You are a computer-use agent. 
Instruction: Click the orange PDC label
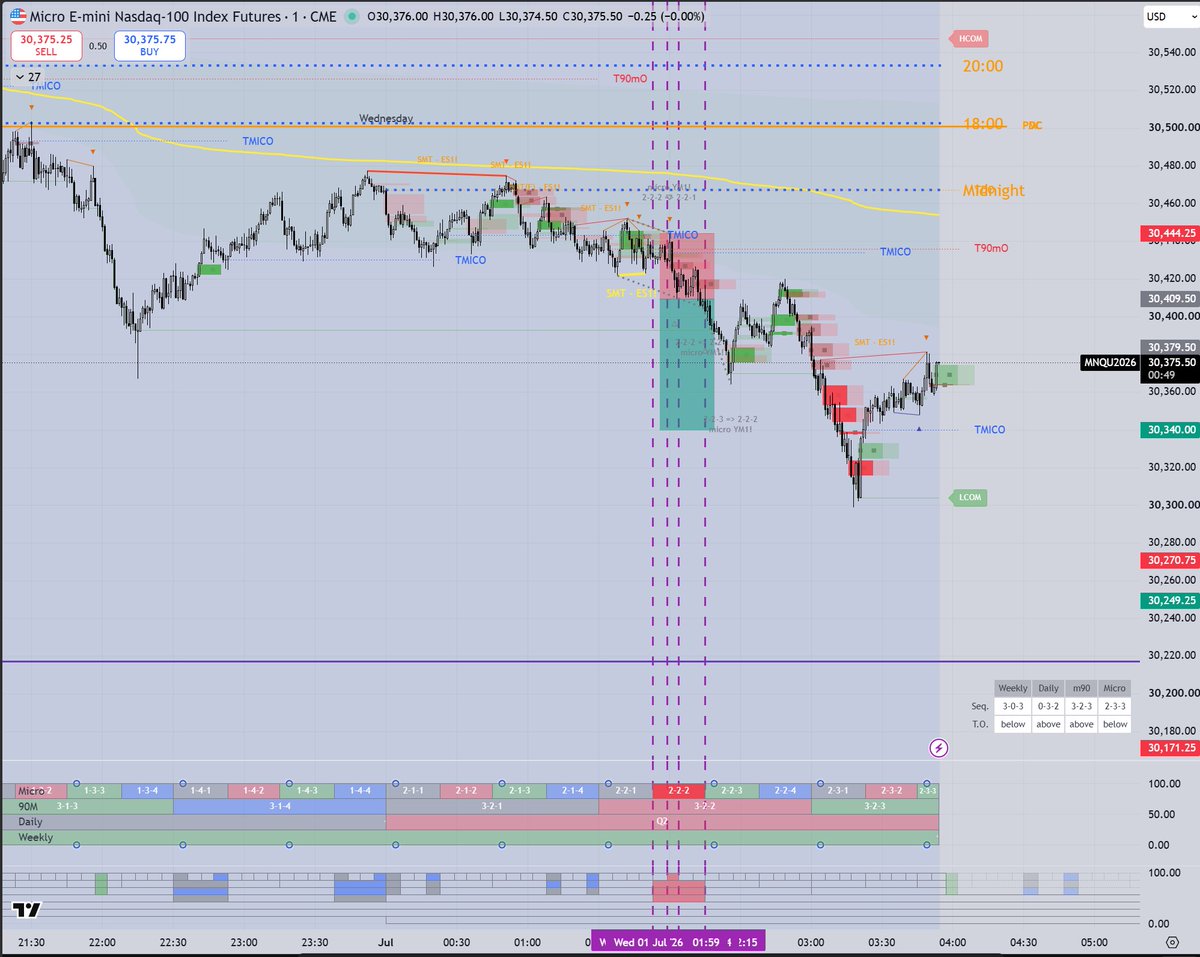click(x=1031, y=125)
